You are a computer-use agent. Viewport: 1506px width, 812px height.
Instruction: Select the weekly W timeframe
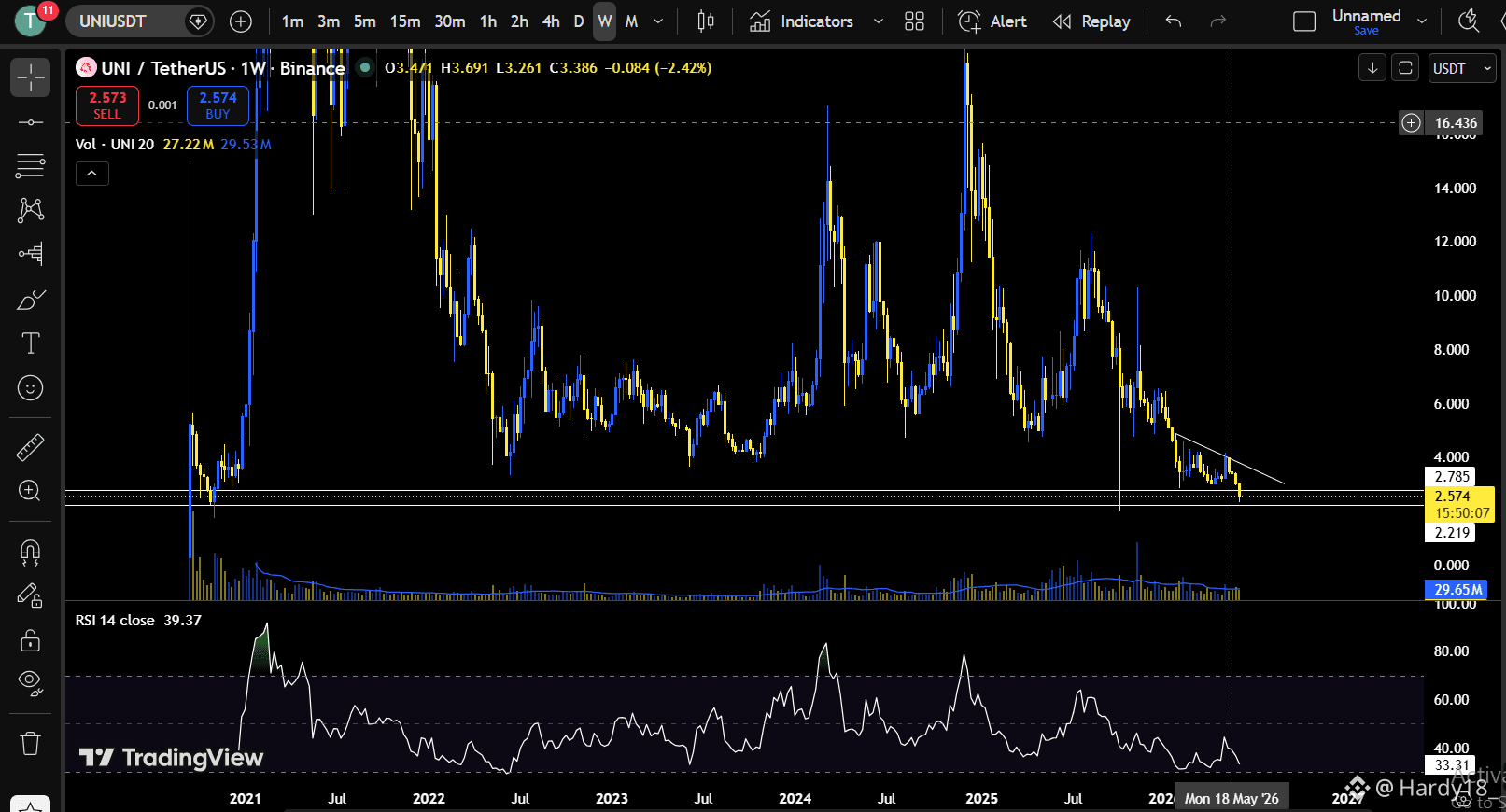[605, 21]
